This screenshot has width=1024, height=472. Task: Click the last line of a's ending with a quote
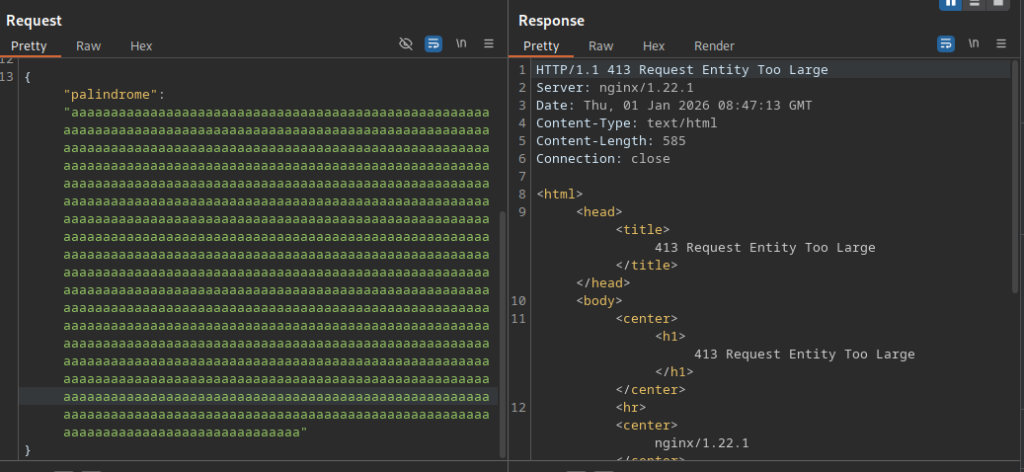(x=185, y=432)
